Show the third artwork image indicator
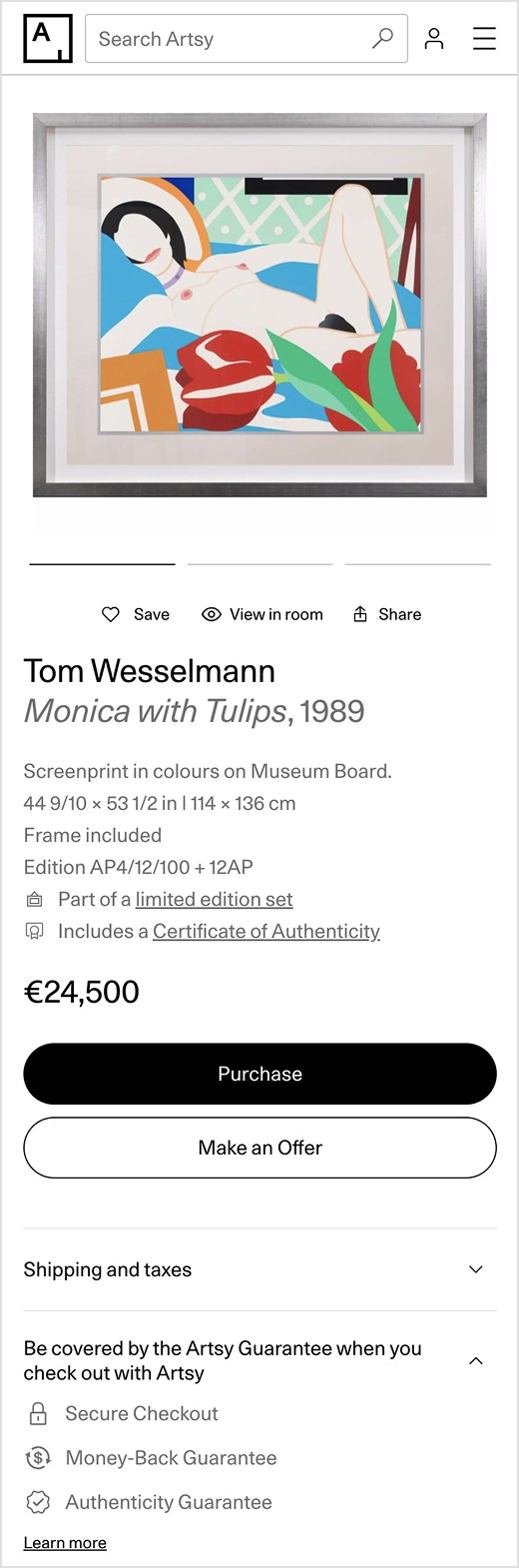 click(x=417, y=564)
